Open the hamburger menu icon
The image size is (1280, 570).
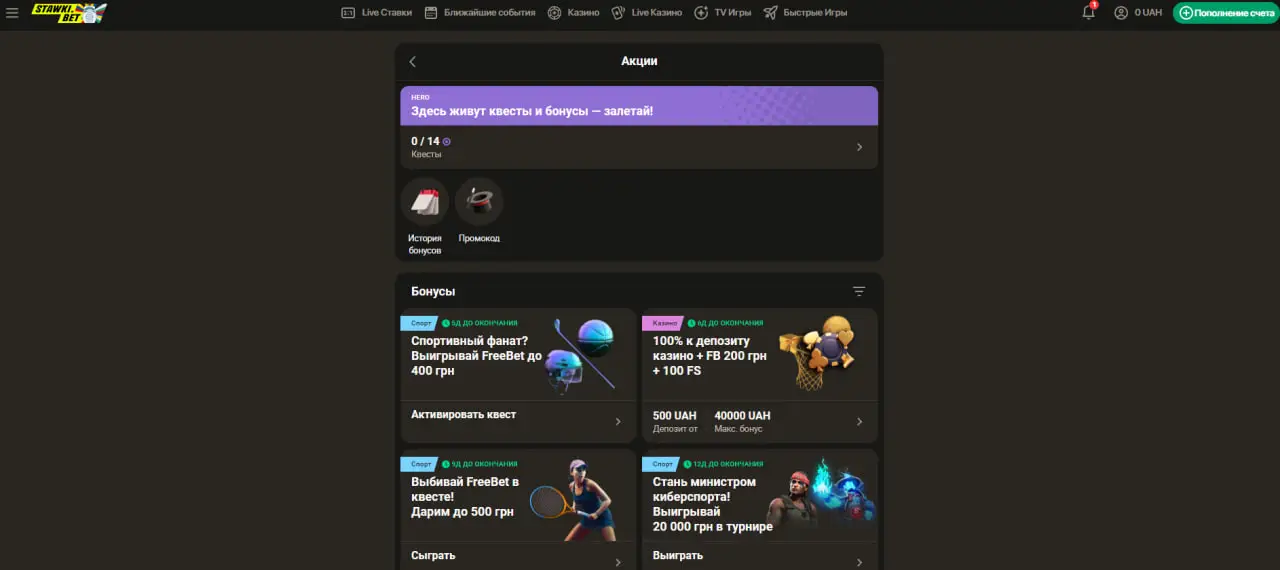12,13
